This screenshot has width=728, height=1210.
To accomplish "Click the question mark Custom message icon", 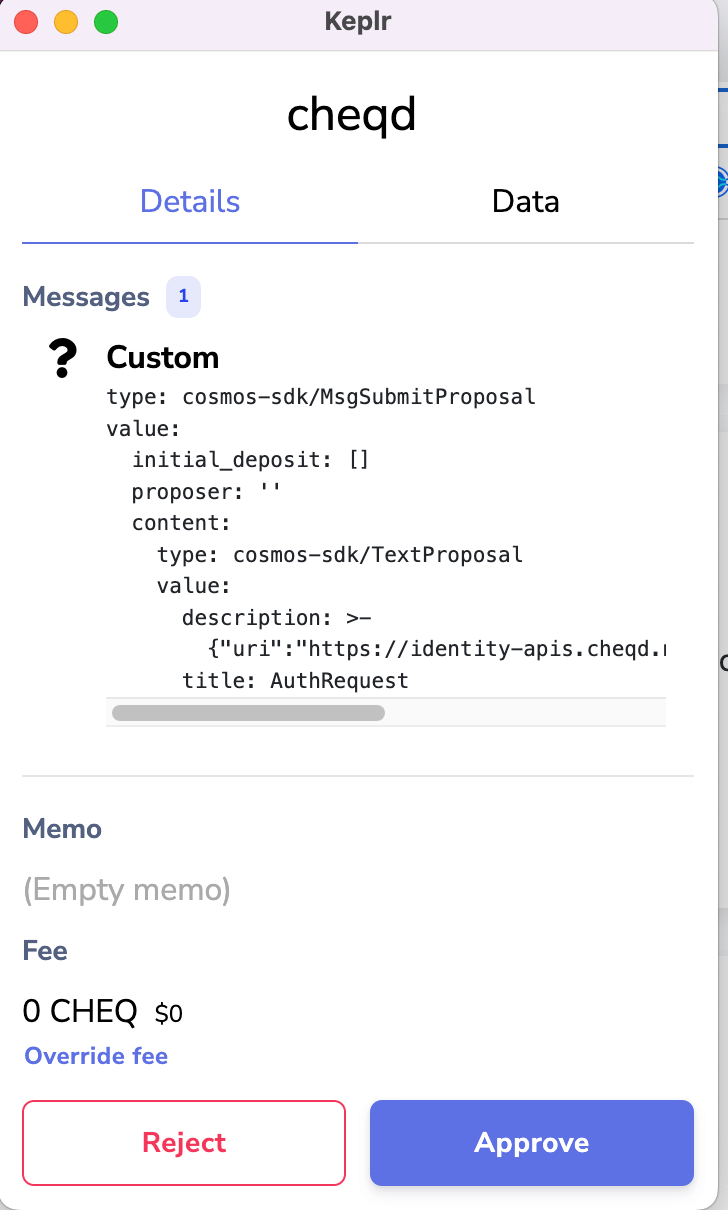I will pyautogui.click(x=63, y=358).
